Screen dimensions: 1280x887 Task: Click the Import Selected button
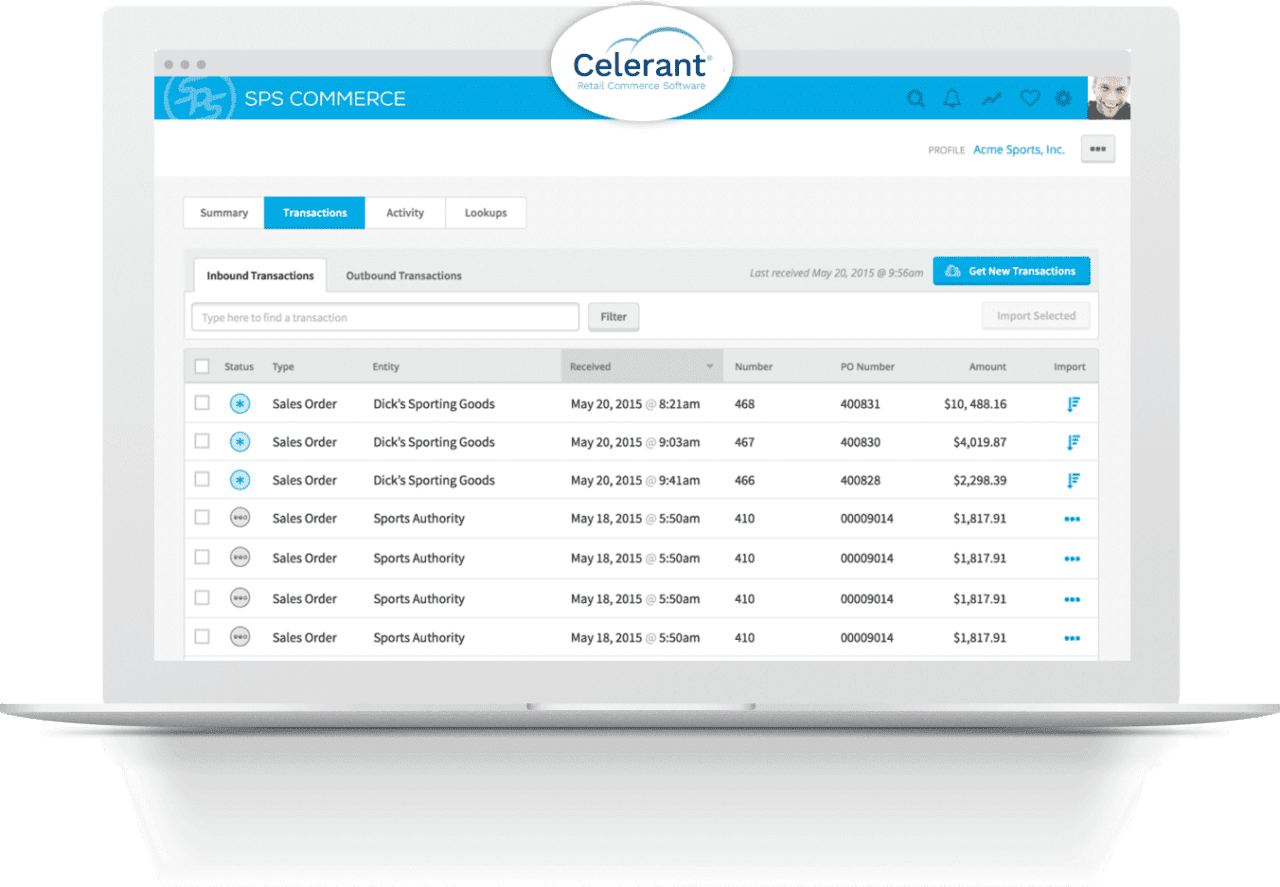pos(1036,316)
